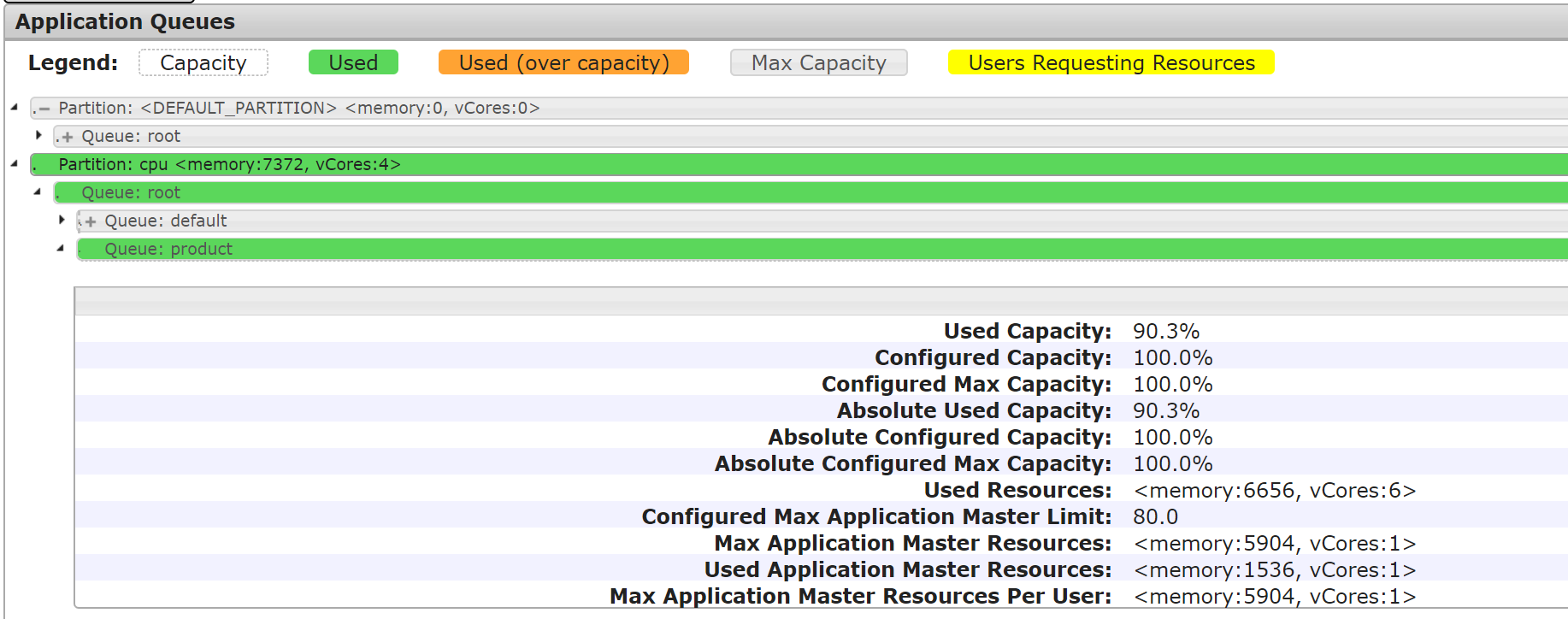Click yellow Users Requesting Resources legend
Screen dimensions: 1568x619
1111,63
